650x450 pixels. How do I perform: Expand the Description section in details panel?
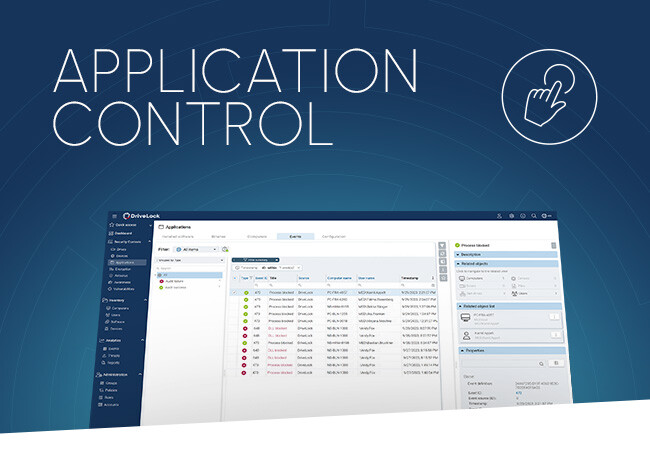(x=506, y=254)
